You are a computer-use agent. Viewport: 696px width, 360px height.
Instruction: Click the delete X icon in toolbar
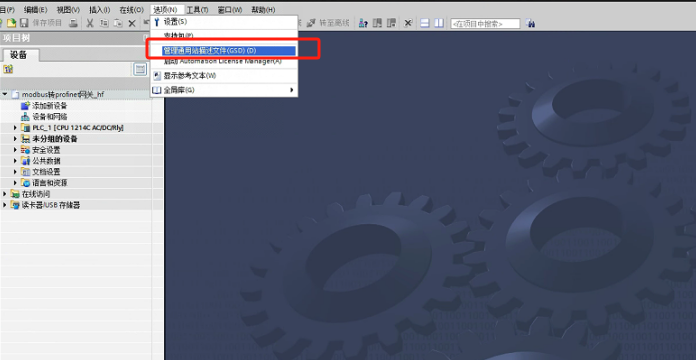pos(132,23)
